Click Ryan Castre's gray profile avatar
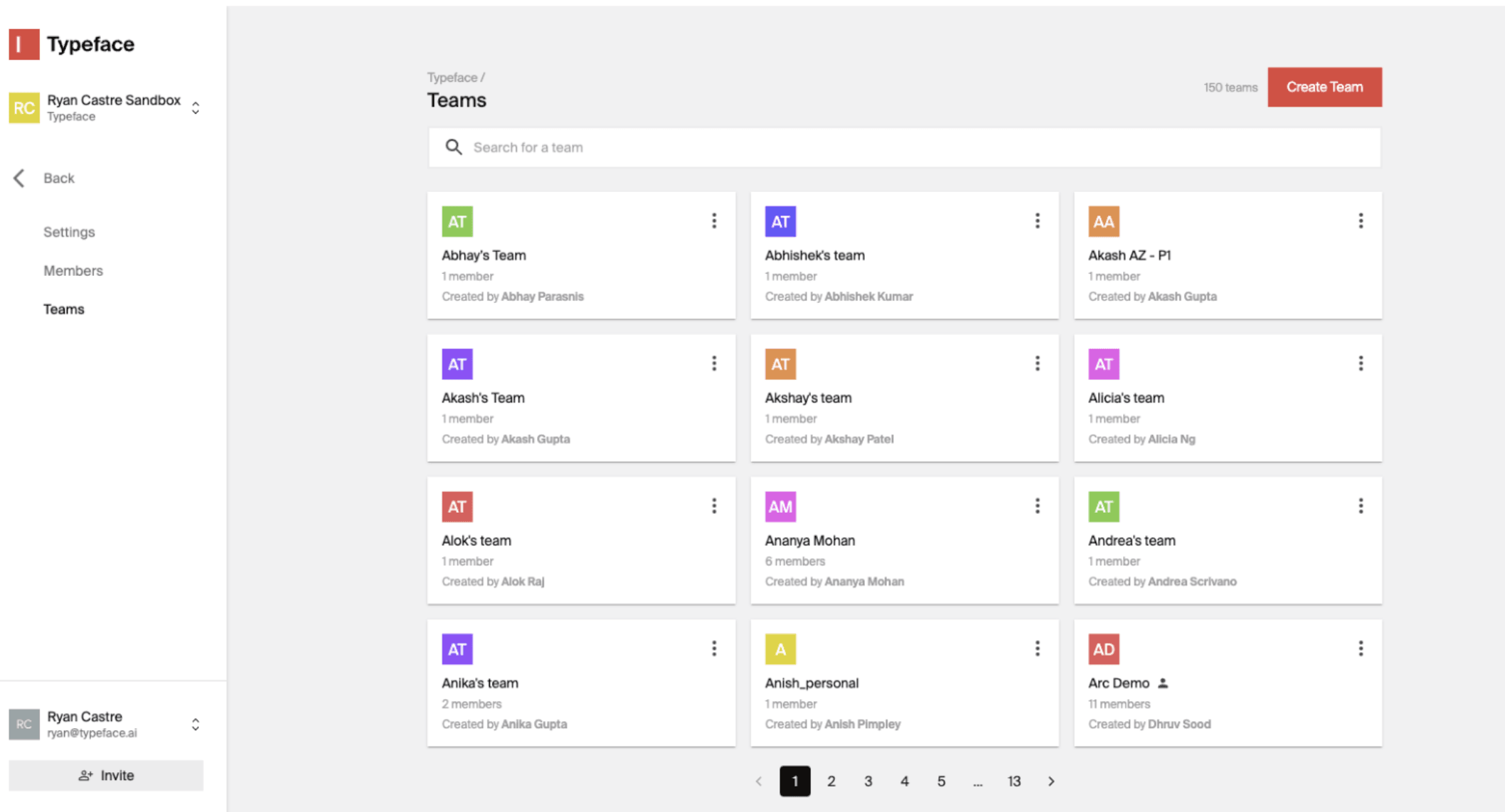The width and height of the screenshot is (1505, 812). 23,725
